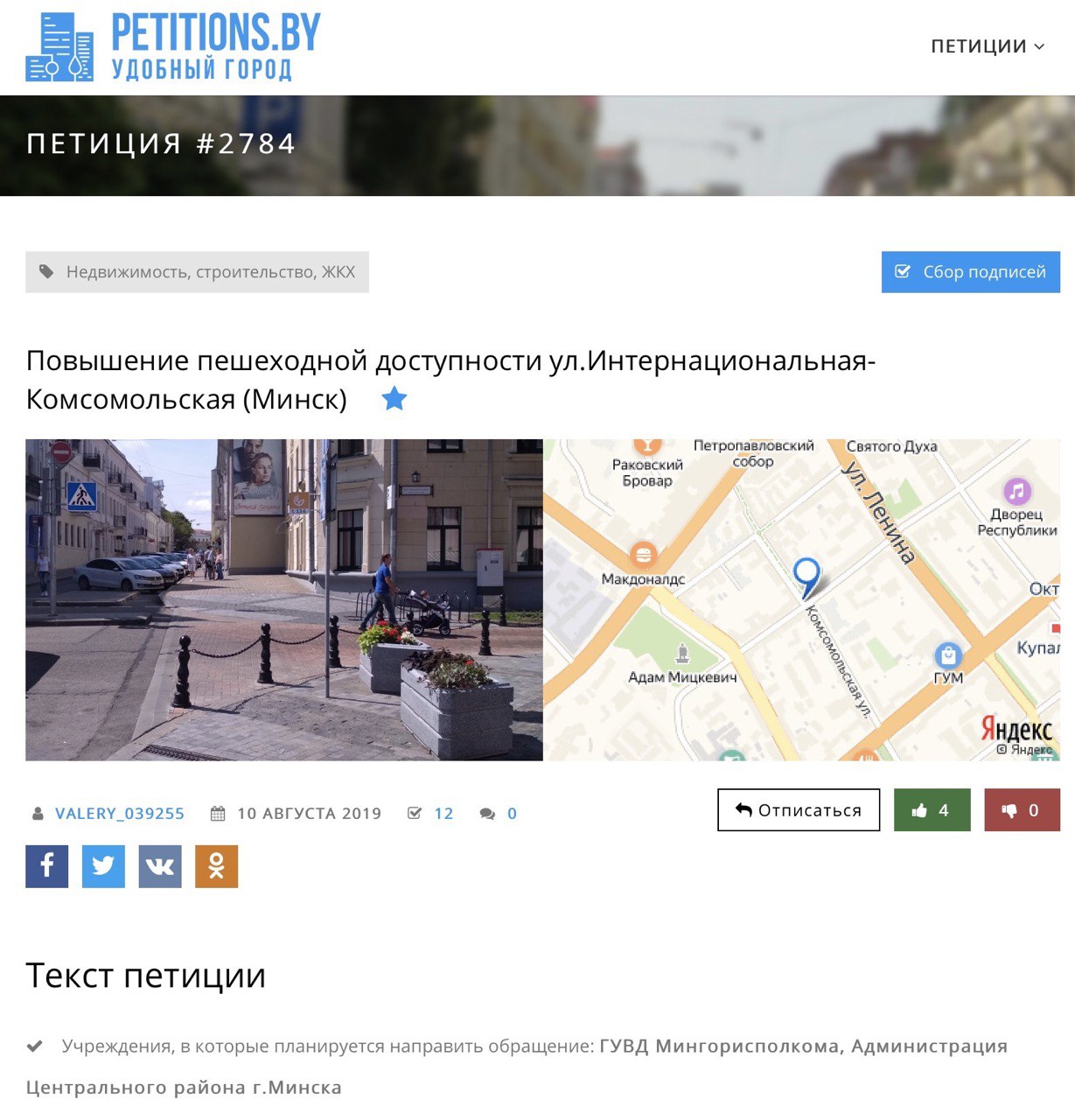
Task: Share petition on Odnoklassniki
Action: point(216,866)
